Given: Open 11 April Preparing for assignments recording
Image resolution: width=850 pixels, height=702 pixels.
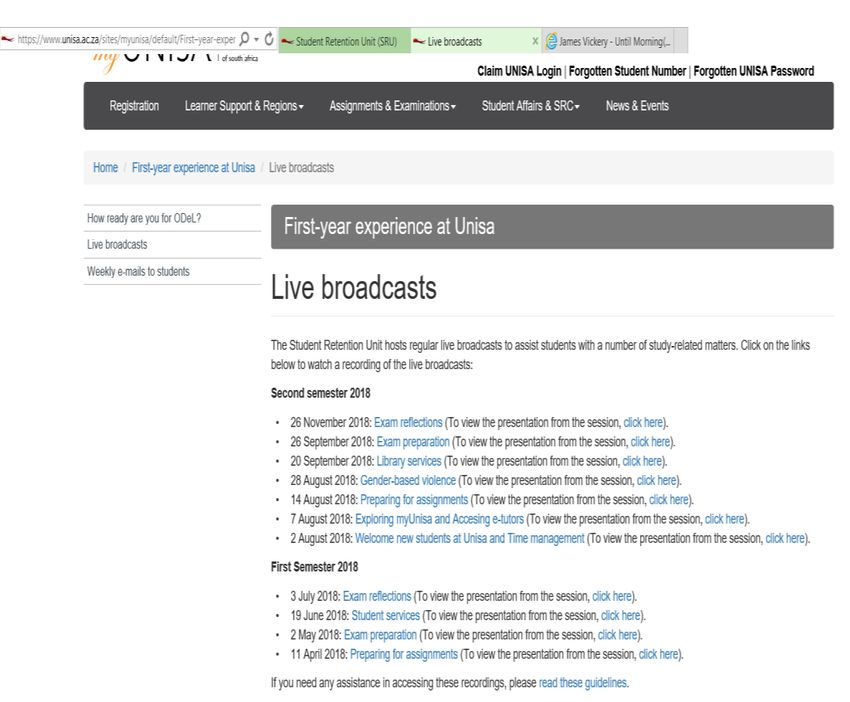Looking at the screenshot, I should [x=403, y=654].
